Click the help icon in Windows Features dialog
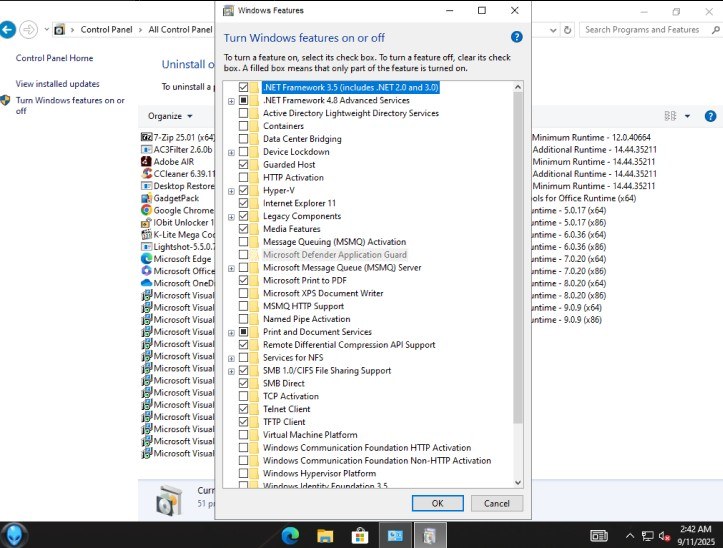The width and height of the screenshot is (723, 548). 516,37
